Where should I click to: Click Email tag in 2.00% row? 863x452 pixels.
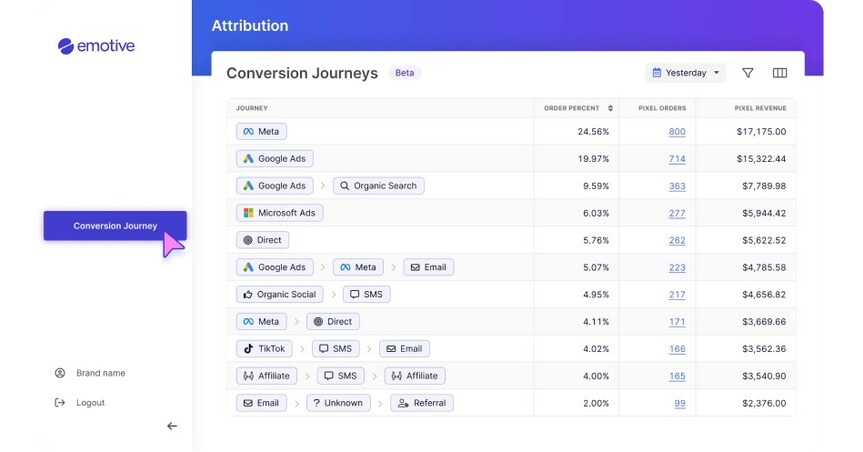tap(261, 403)
